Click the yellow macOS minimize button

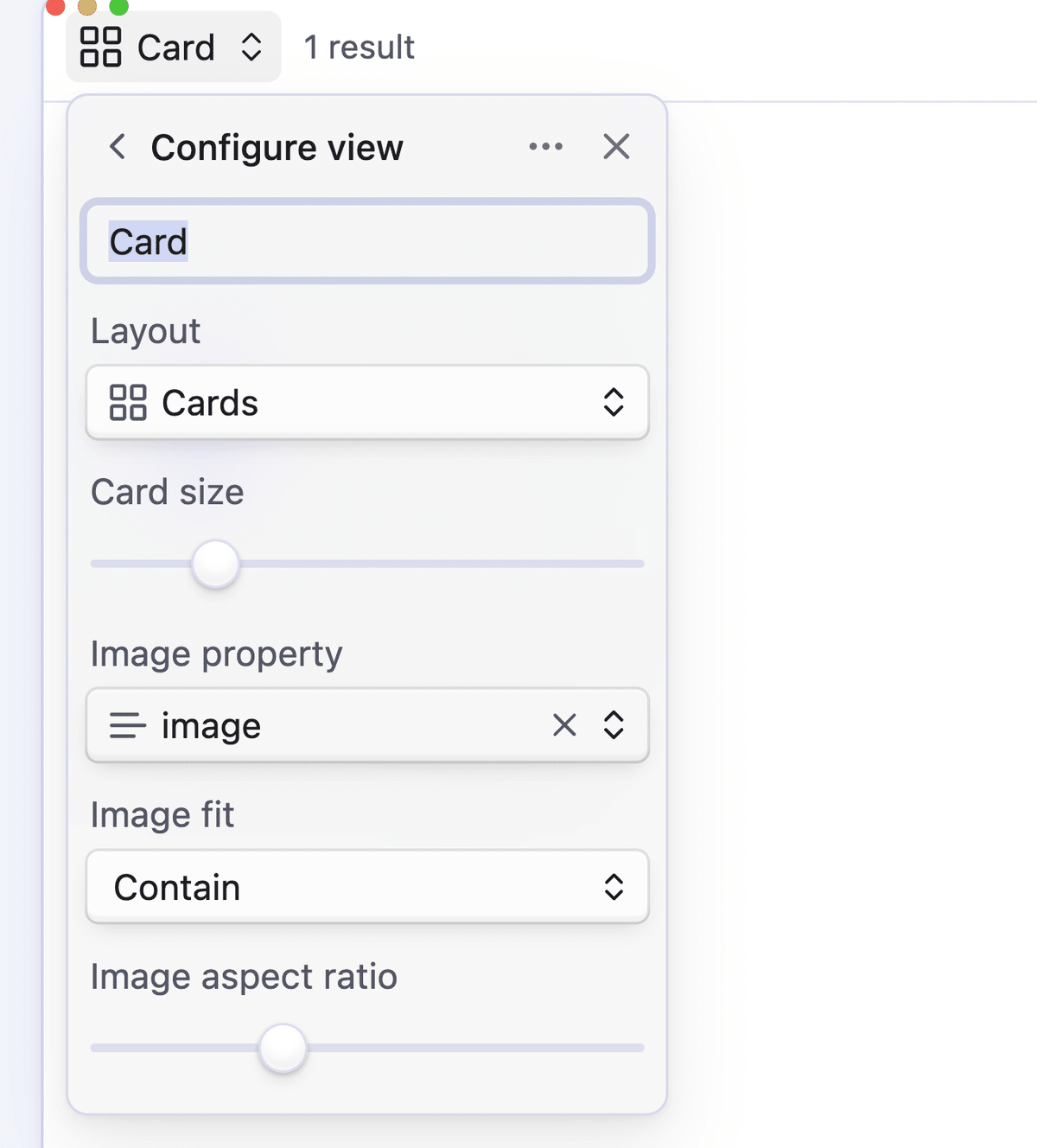click(x=87, y=7)
